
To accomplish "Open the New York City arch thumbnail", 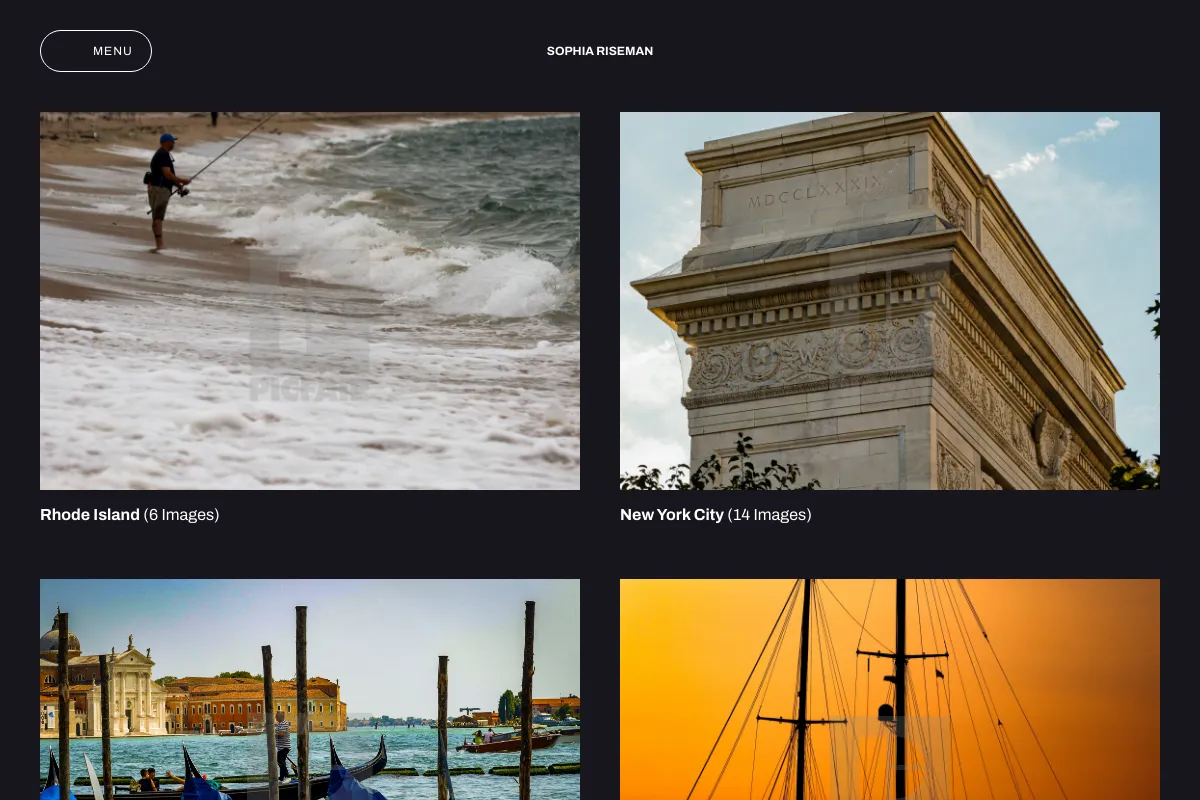I will click(890, 301).
